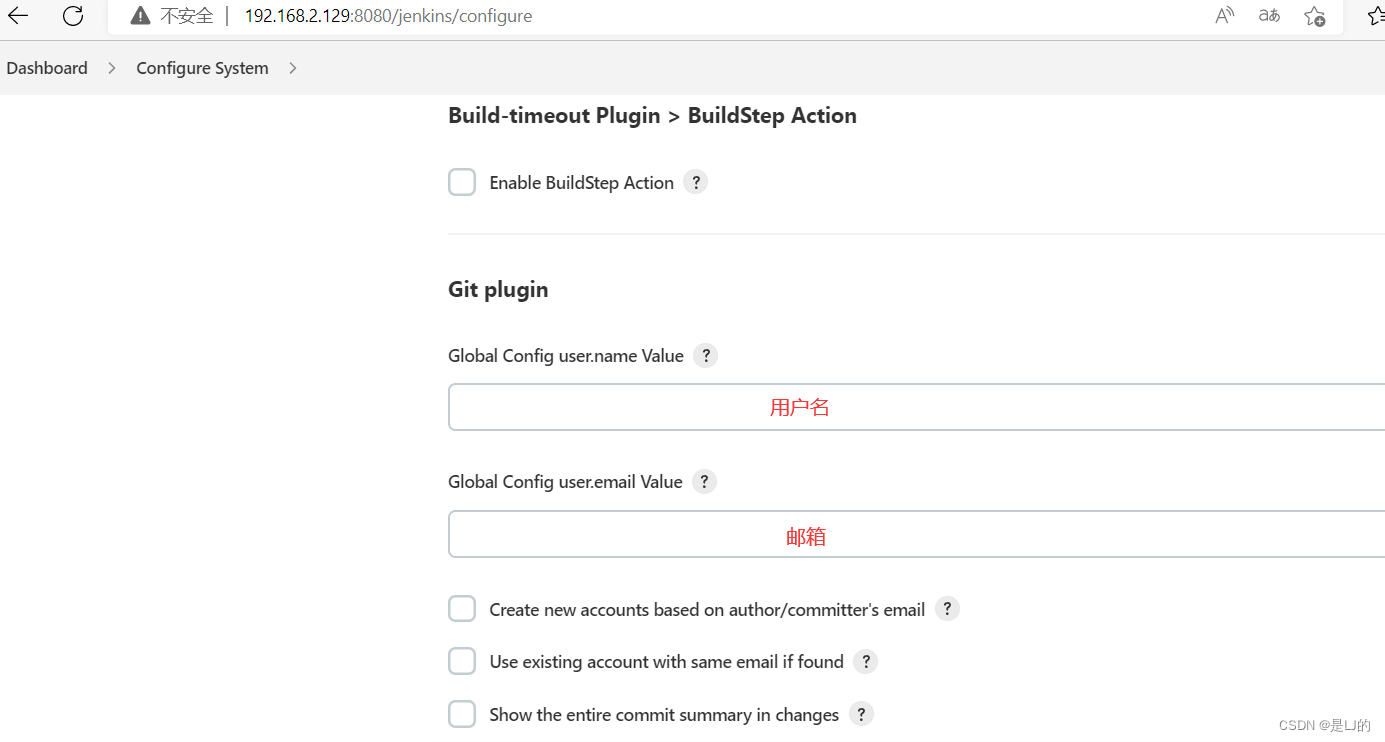Screen dimensions: 1385x742
Task: Open help for Global Config user.email Value
Action: (x=705, y=481)
